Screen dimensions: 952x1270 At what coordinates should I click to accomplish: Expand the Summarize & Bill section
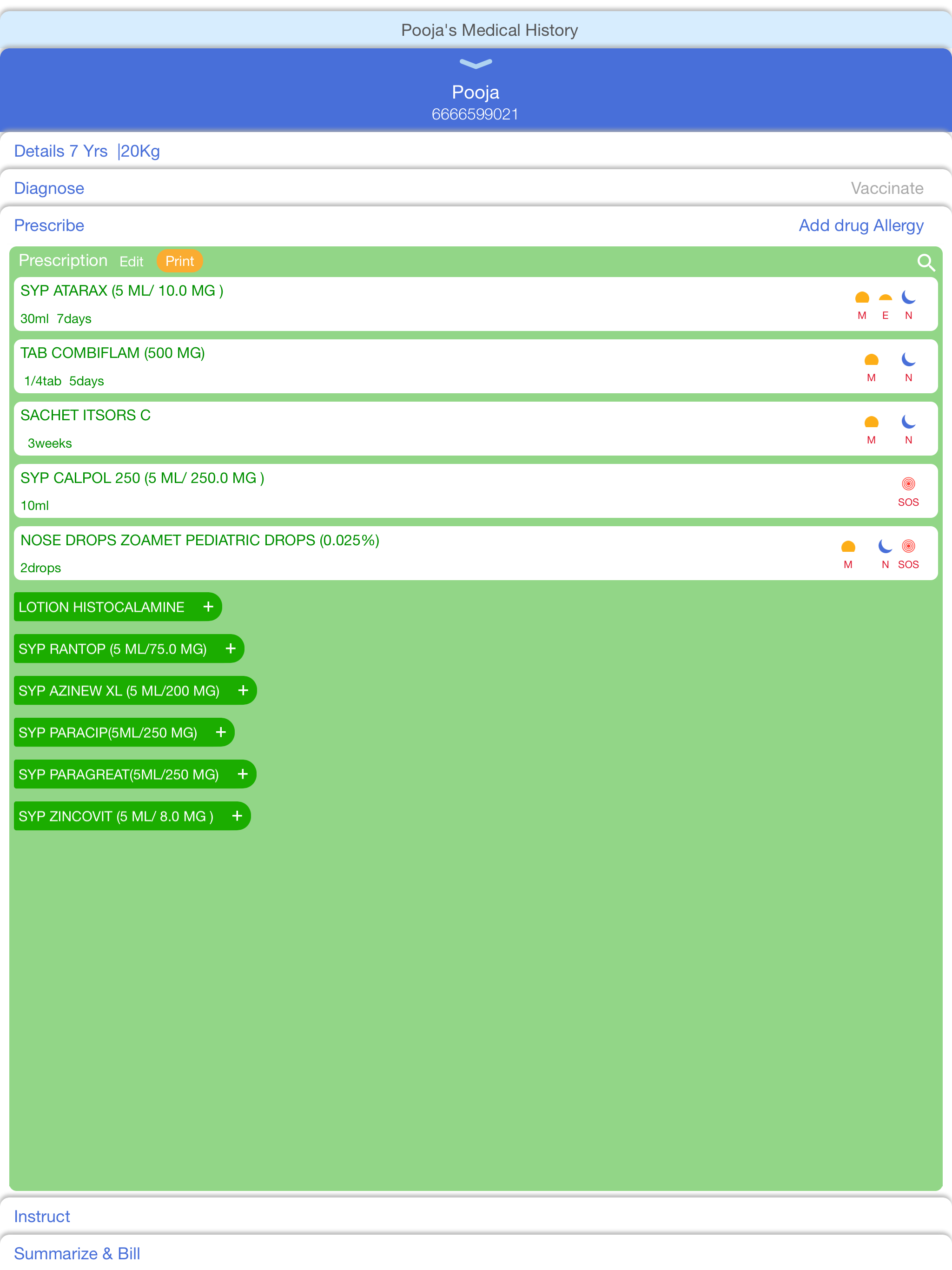click(x=476, y=1253)
